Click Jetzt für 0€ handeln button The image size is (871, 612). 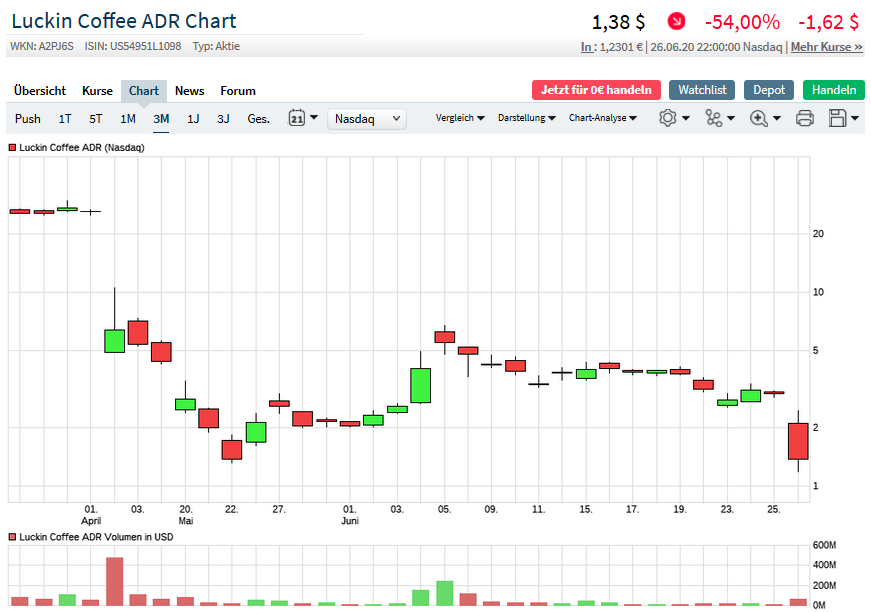pyautogui.click(x=596, y=90)
